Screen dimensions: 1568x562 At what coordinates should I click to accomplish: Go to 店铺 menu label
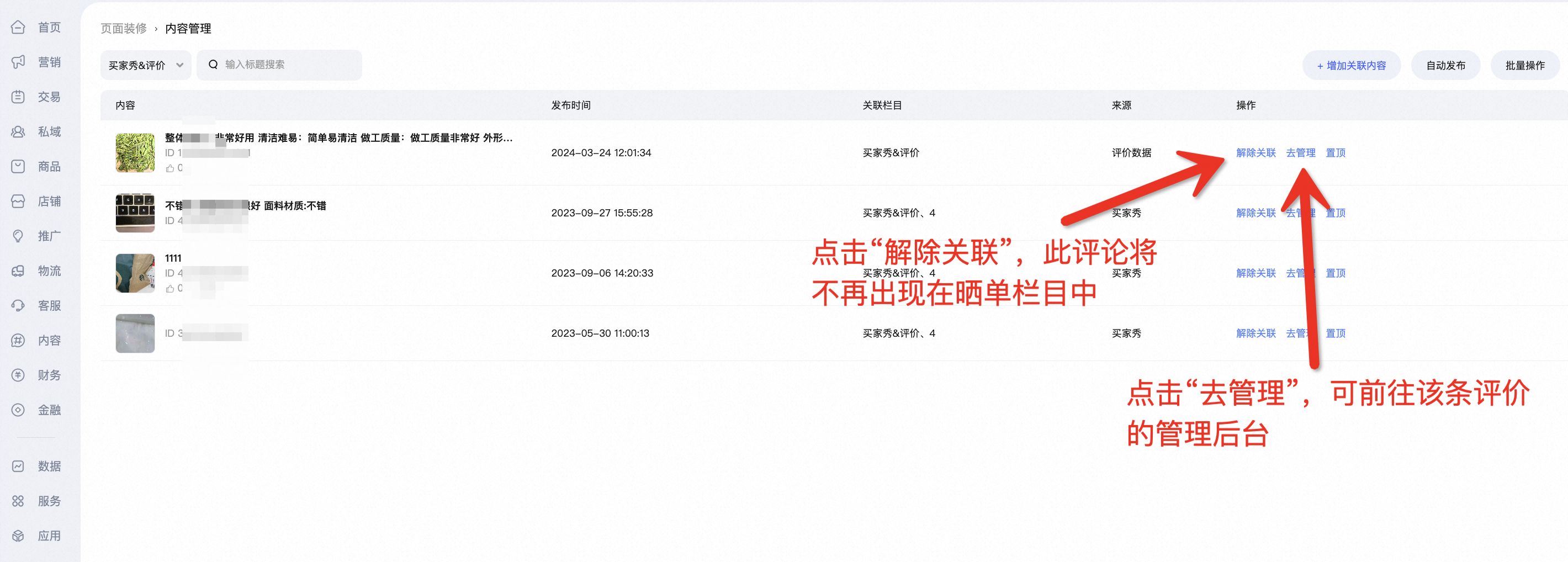tap(49, 201)
